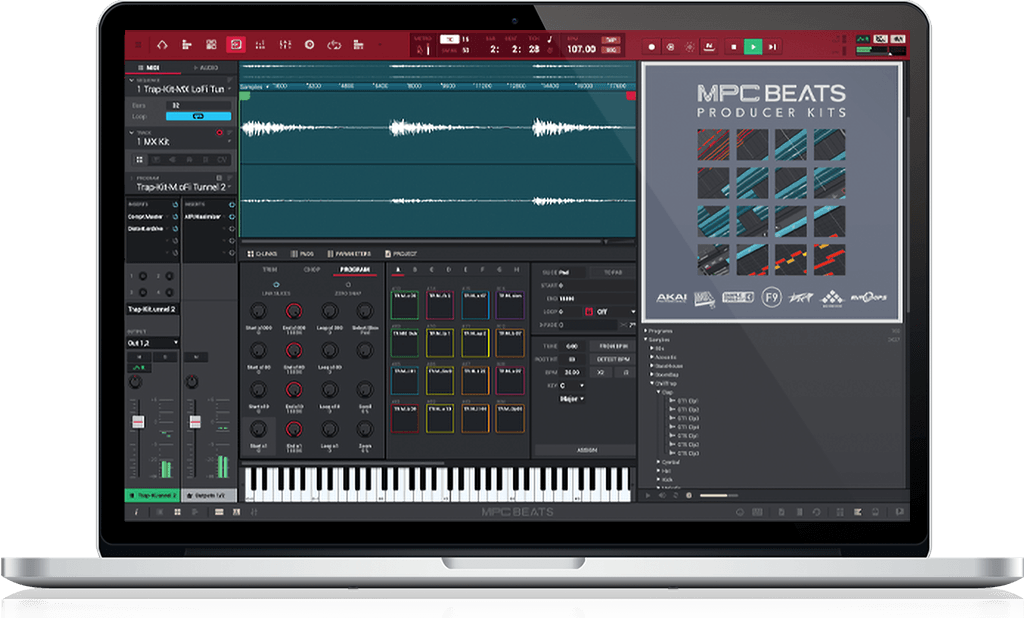Screen dimensions: 1024x620
Task: Open the Mixer icon in the top toolbar
Action: tap(284, 44)
